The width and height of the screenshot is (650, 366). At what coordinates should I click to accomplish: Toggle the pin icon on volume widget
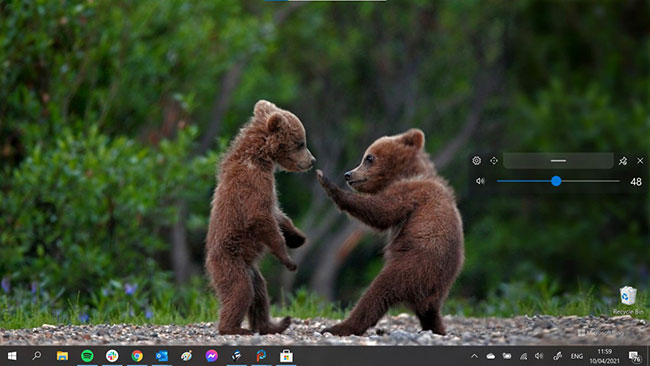pyautogui.click(x=623, y=161)
